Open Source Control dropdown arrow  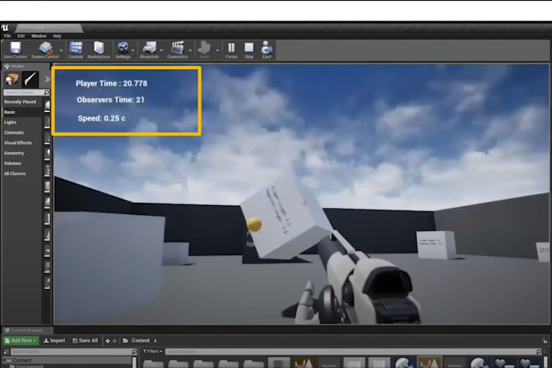[61, 50]
